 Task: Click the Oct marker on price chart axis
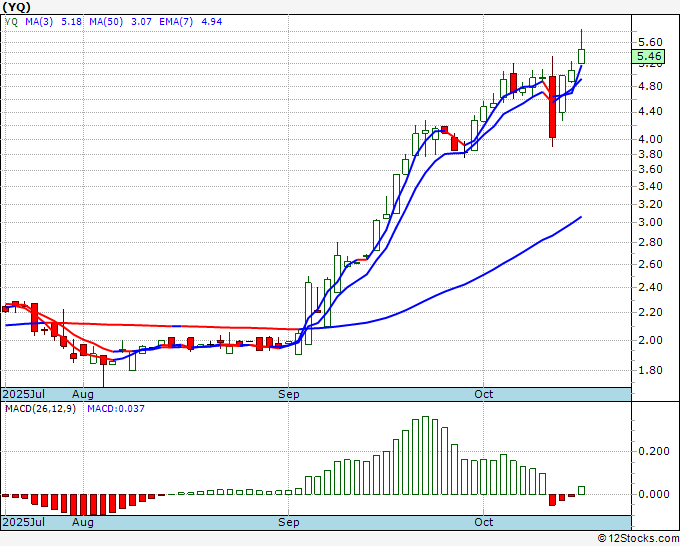click(x=484, y=394)
